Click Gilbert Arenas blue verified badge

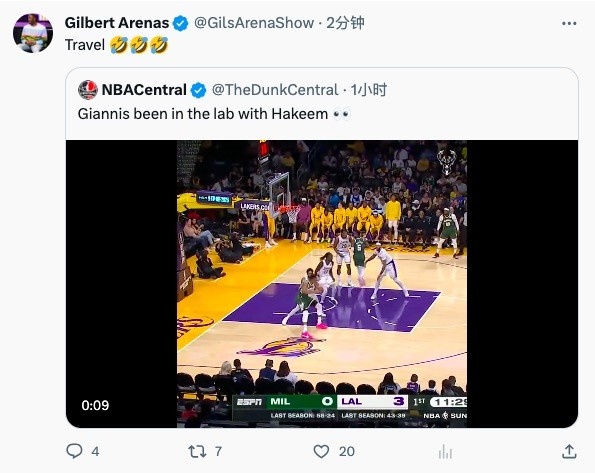pyautogui.click(x=181, y=24)
